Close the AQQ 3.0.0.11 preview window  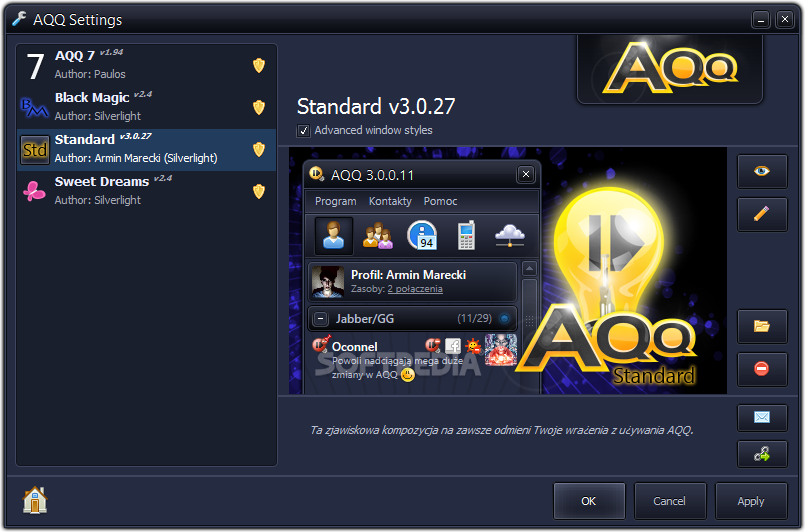pyautogui.click(x=526, y=175)
